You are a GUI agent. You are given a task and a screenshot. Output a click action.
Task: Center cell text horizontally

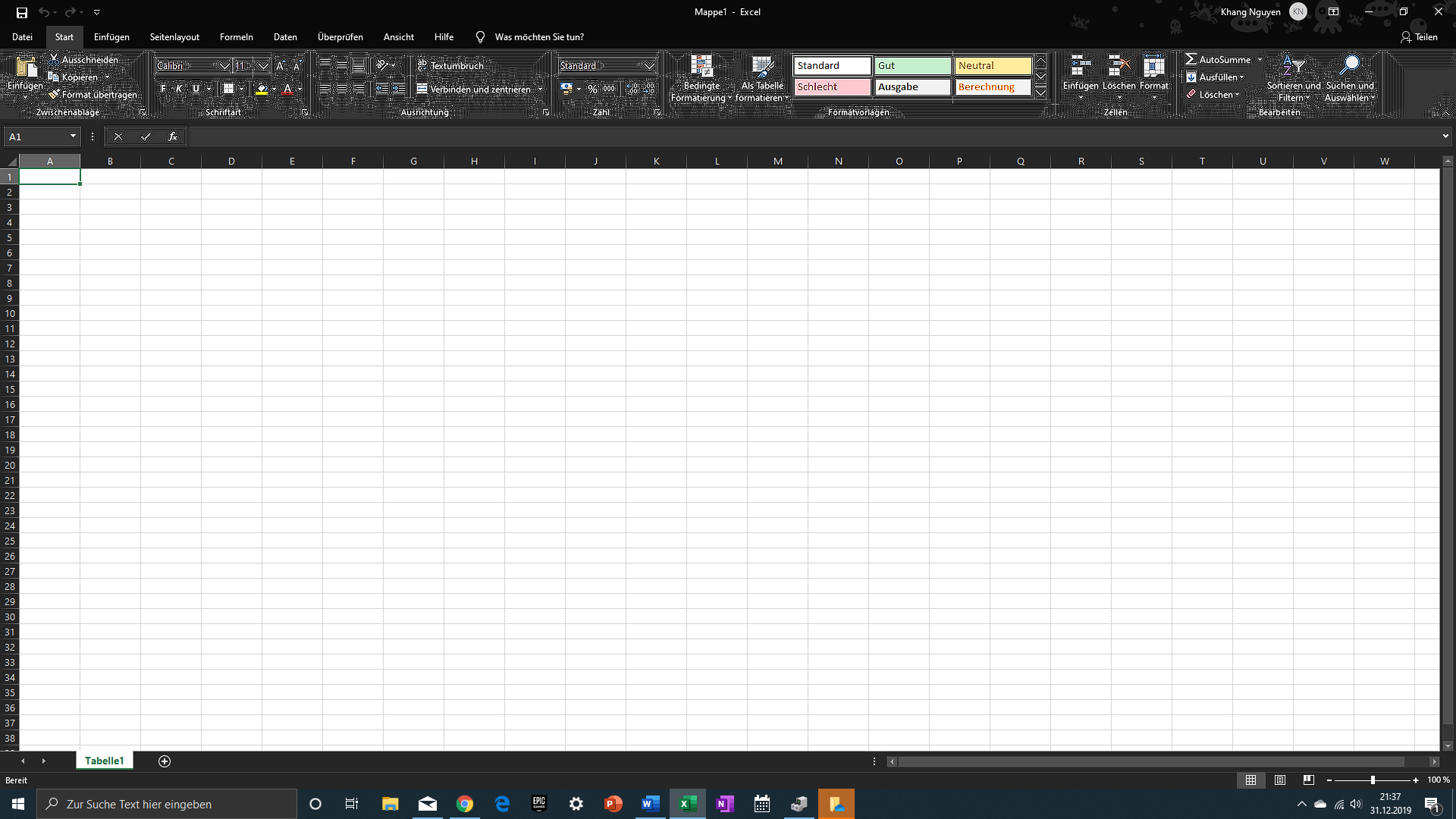[x=342, y=89]
